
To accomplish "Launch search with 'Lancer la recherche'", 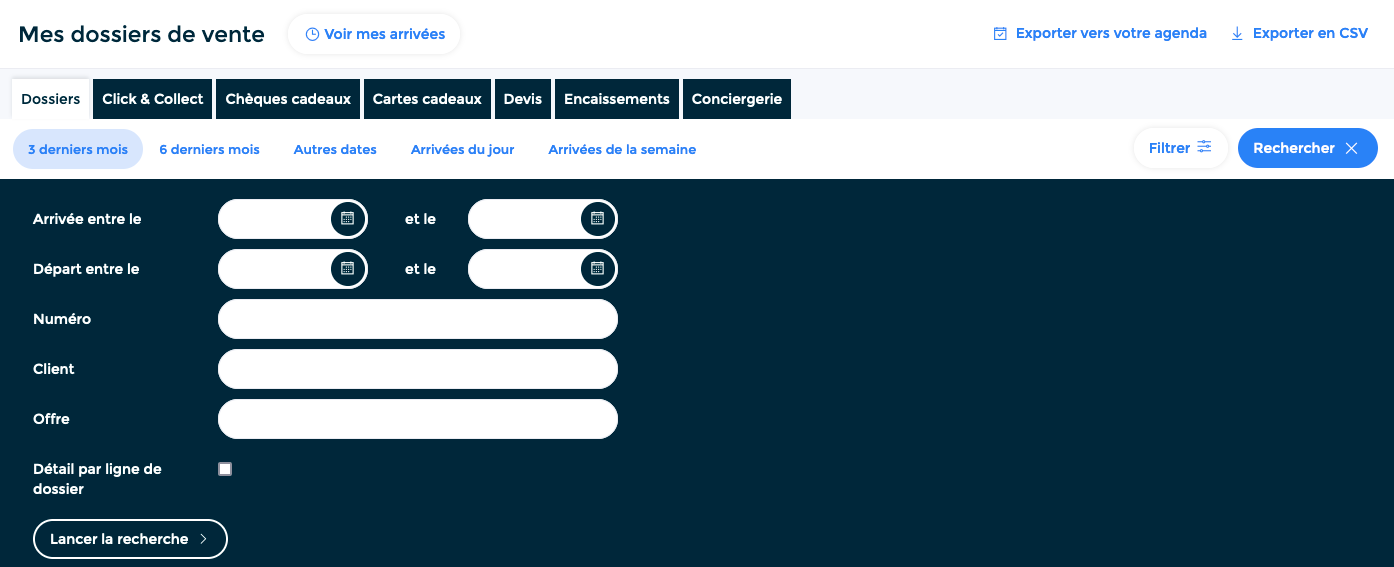I will tap(131, 539).
